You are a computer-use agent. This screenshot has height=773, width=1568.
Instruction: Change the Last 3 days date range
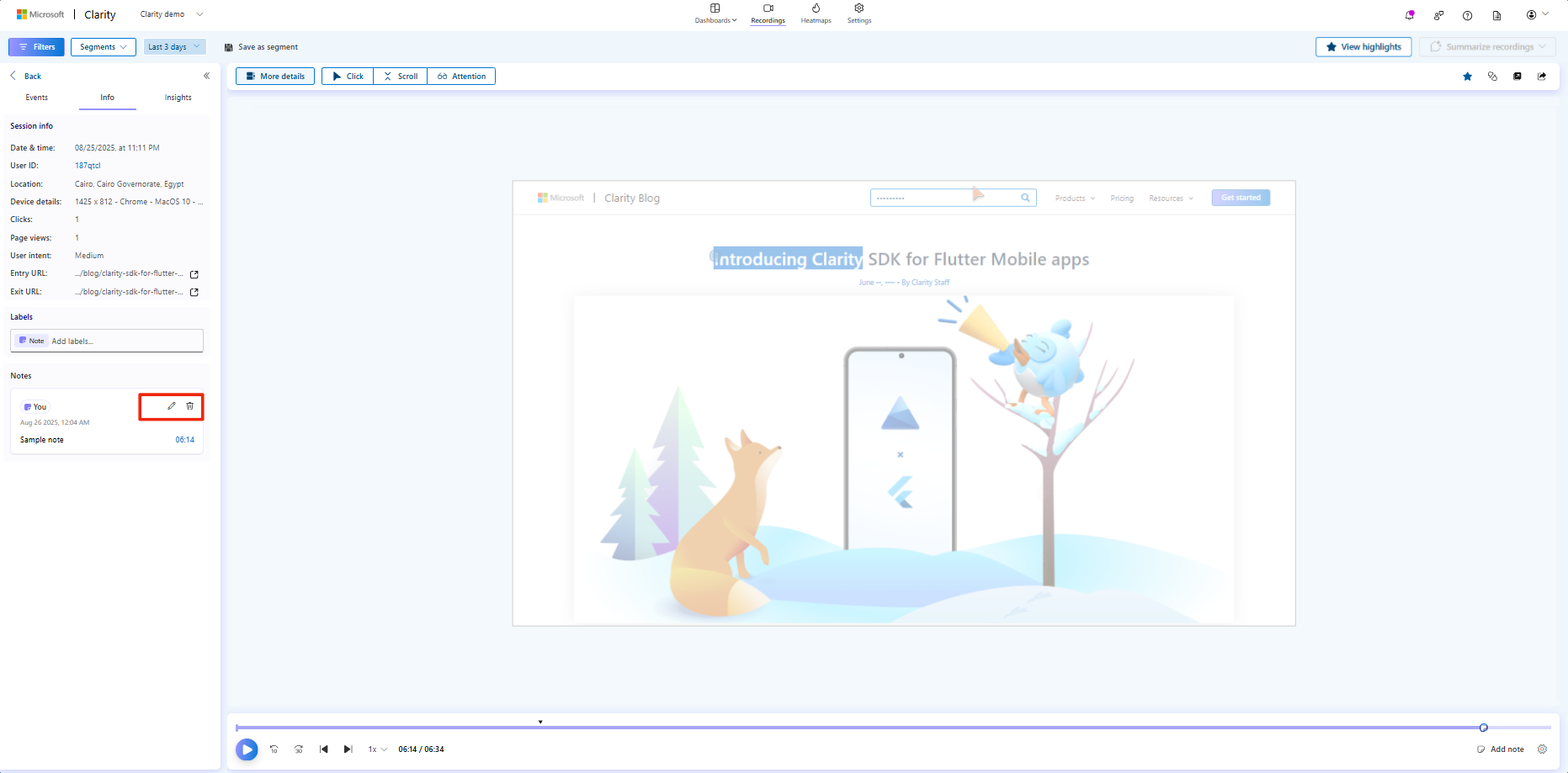[x=174, y=47]
